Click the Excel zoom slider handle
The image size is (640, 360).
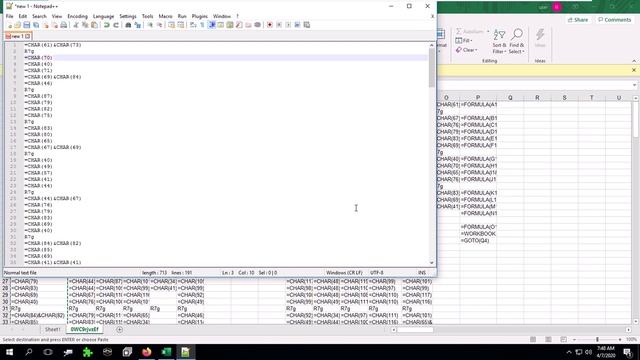597,340
